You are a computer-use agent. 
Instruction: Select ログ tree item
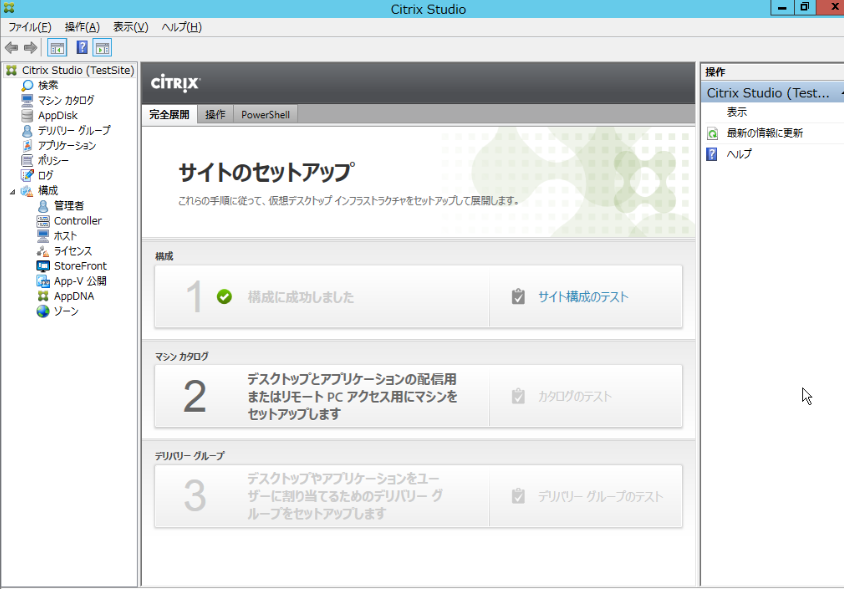pos(45,176)
